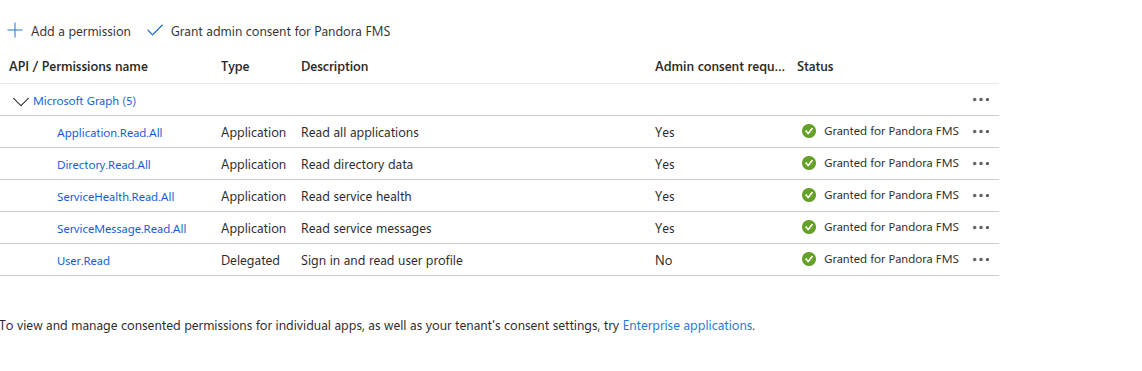Click 'Application' type in ServiceHealth.Read.All row
Screen dimensions: 1142x371
pos(253,197)
